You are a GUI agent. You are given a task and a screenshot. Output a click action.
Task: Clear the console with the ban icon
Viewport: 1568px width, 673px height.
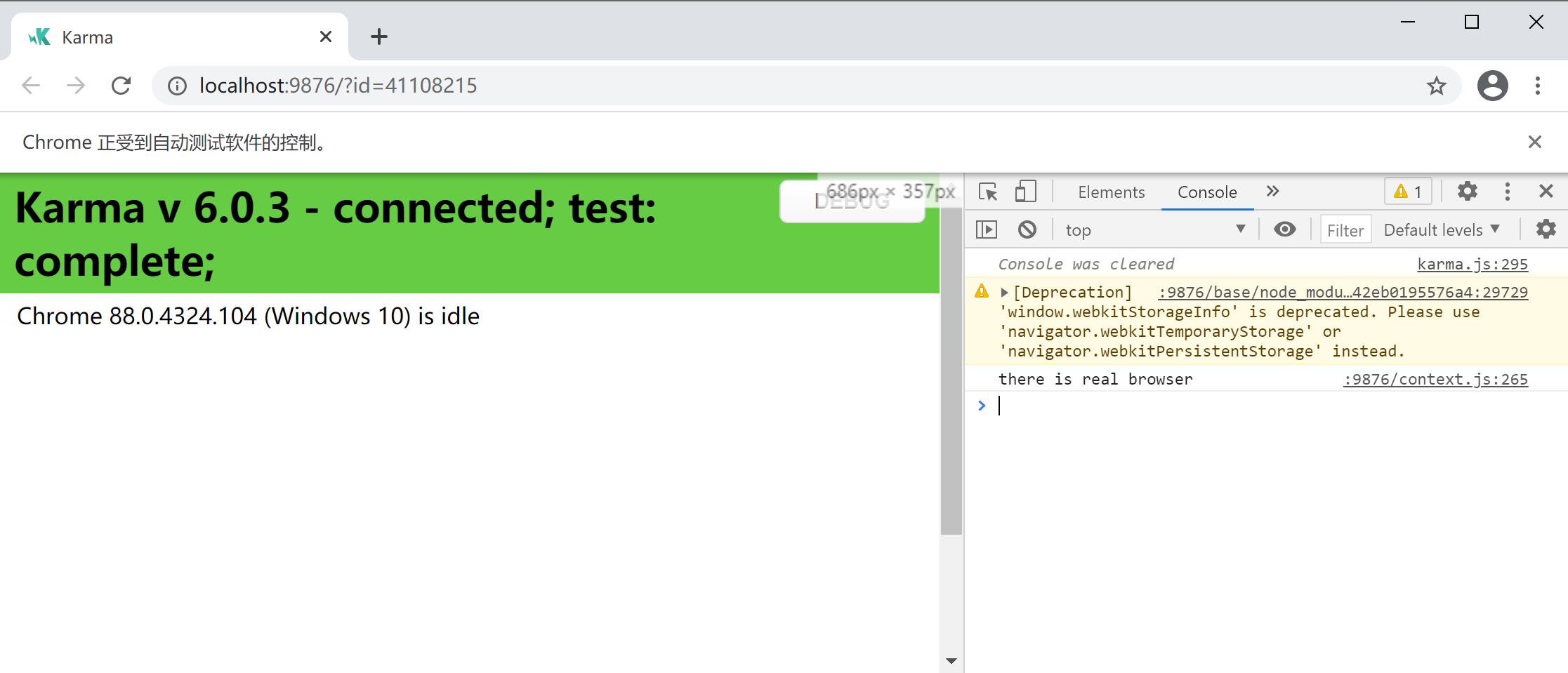(x=1027, y=229)
